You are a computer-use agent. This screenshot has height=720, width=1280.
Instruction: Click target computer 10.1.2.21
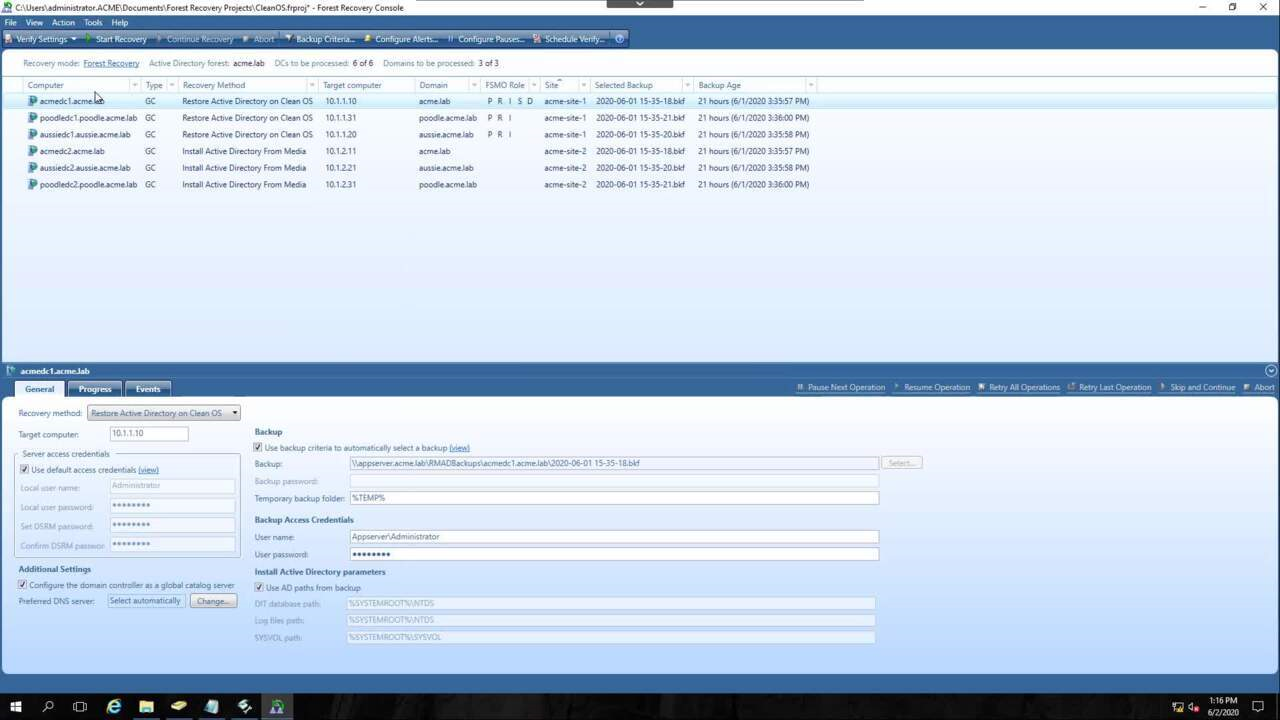pos(341,168)
